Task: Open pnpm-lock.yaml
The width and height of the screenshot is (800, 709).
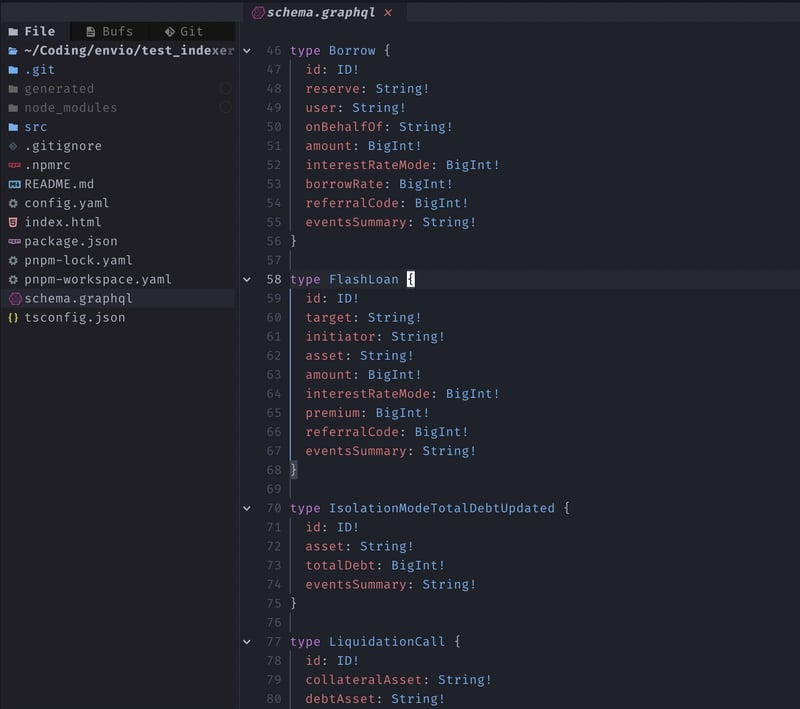Action: pyautogui.click(x=78, y=261)
